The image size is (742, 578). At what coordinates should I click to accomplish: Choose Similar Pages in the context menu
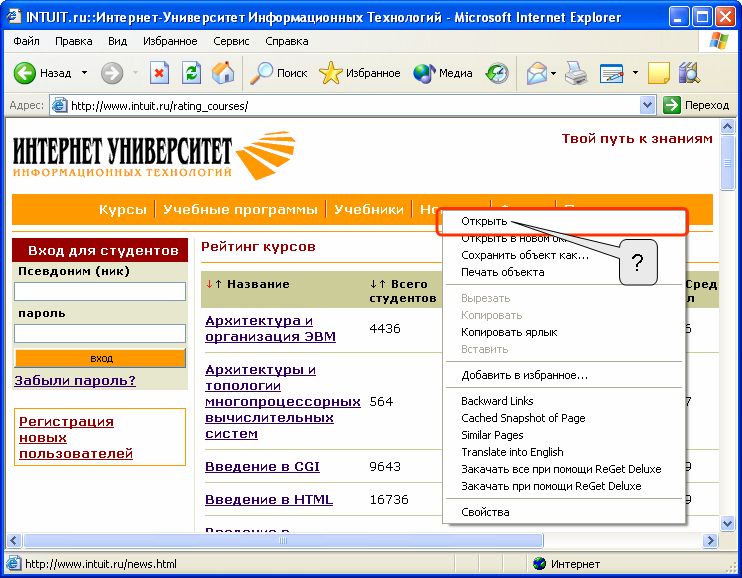click(x=564, y=435)
